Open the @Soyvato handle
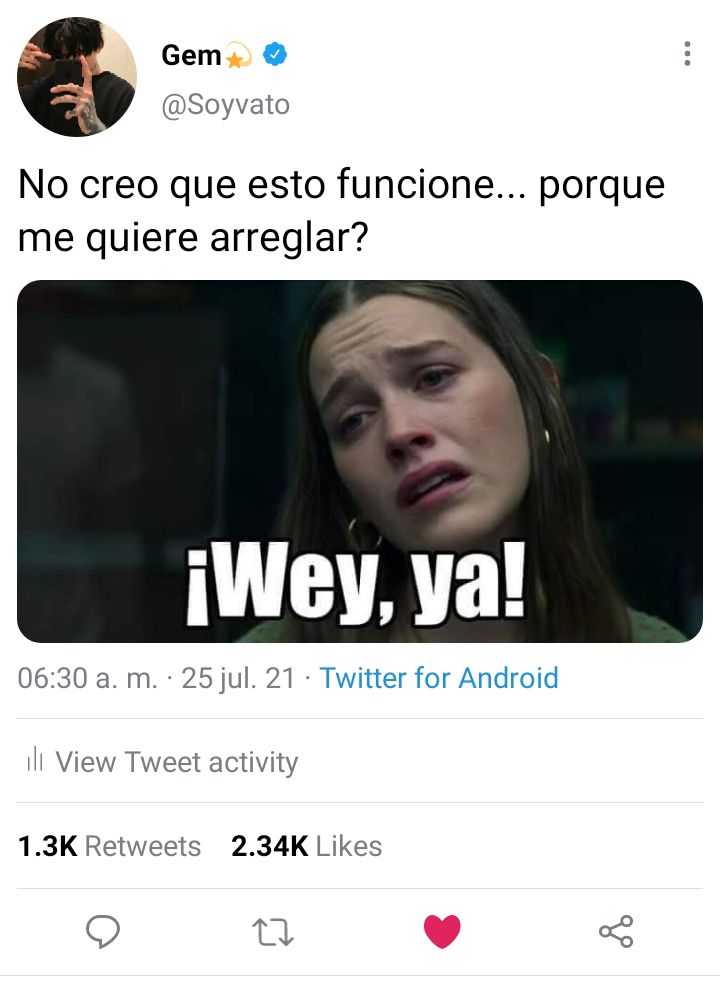 (226, 104)
